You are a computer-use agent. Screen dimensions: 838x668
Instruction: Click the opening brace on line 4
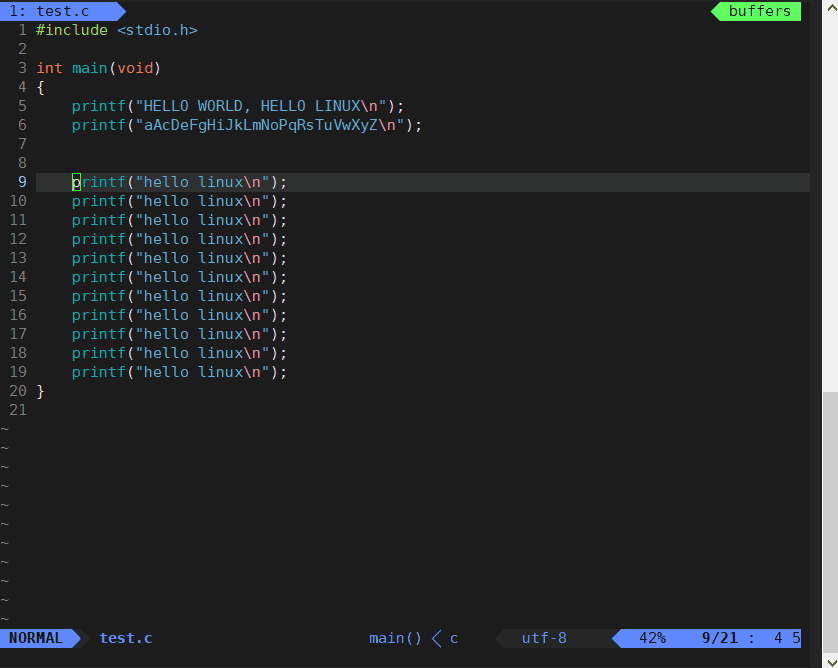(x=41, y=87)
